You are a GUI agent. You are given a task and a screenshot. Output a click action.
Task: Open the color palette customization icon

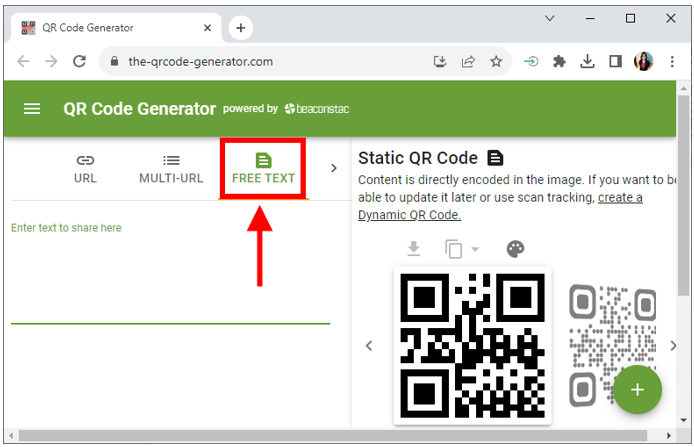515,249
